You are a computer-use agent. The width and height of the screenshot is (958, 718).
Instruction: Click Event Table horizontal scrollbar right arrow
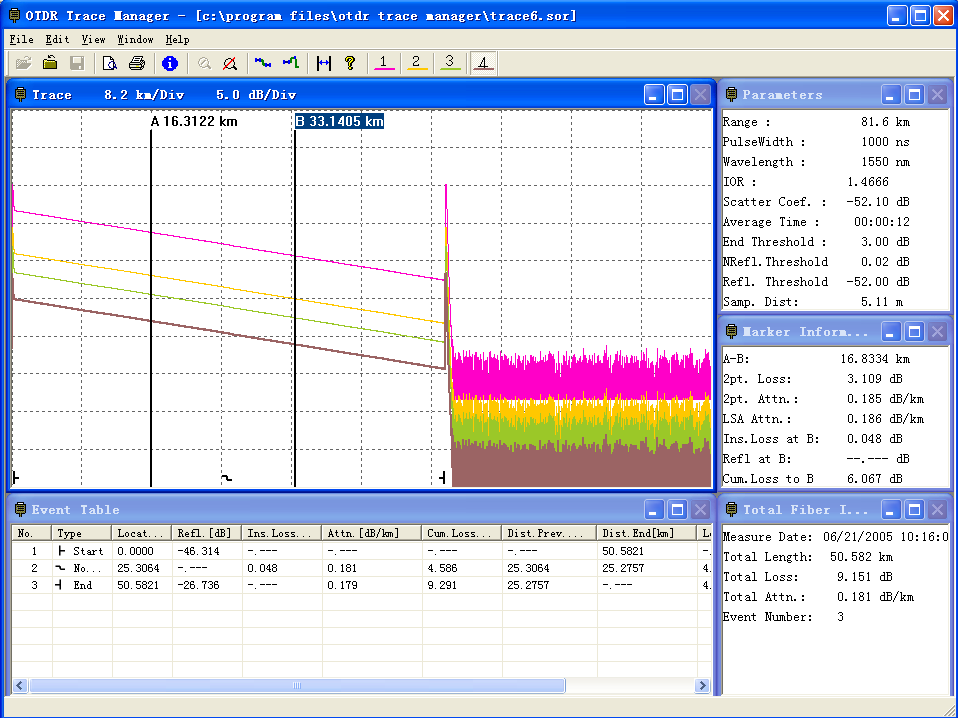pos(702,686)
